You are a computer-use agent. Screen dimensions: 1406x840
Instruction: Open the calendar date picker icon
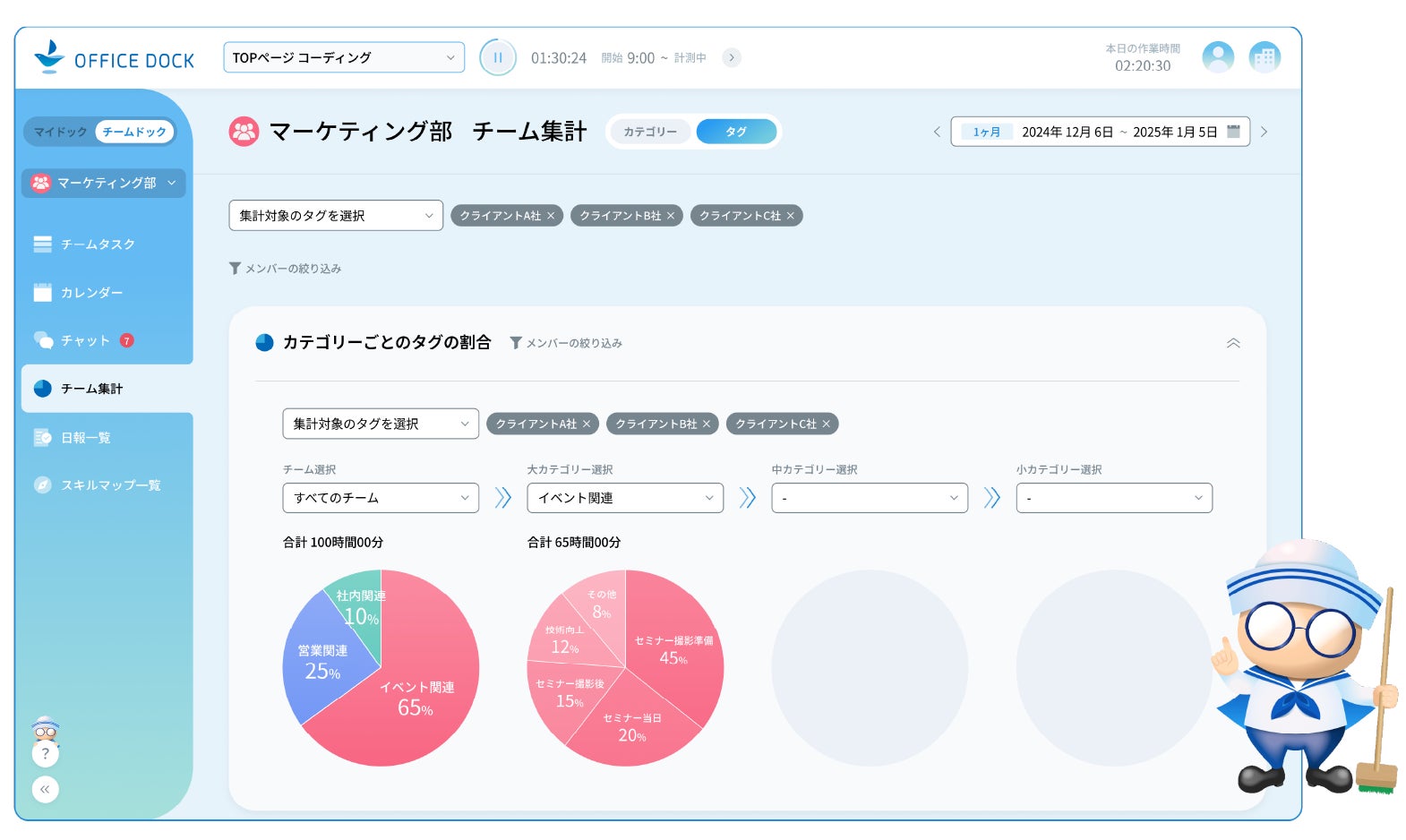(x=1233, y=131)
